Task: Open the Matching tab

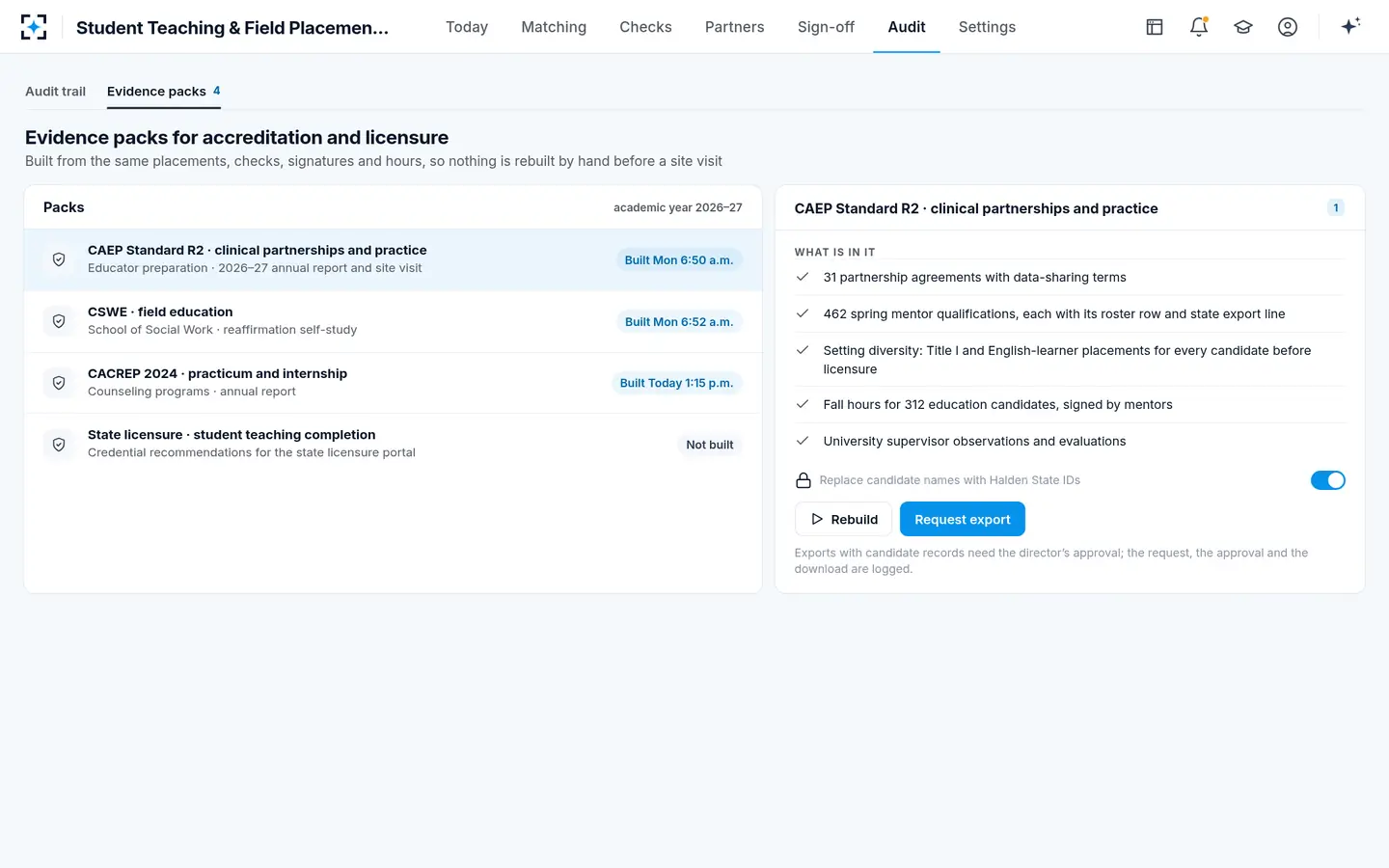Action: [554, 27]
